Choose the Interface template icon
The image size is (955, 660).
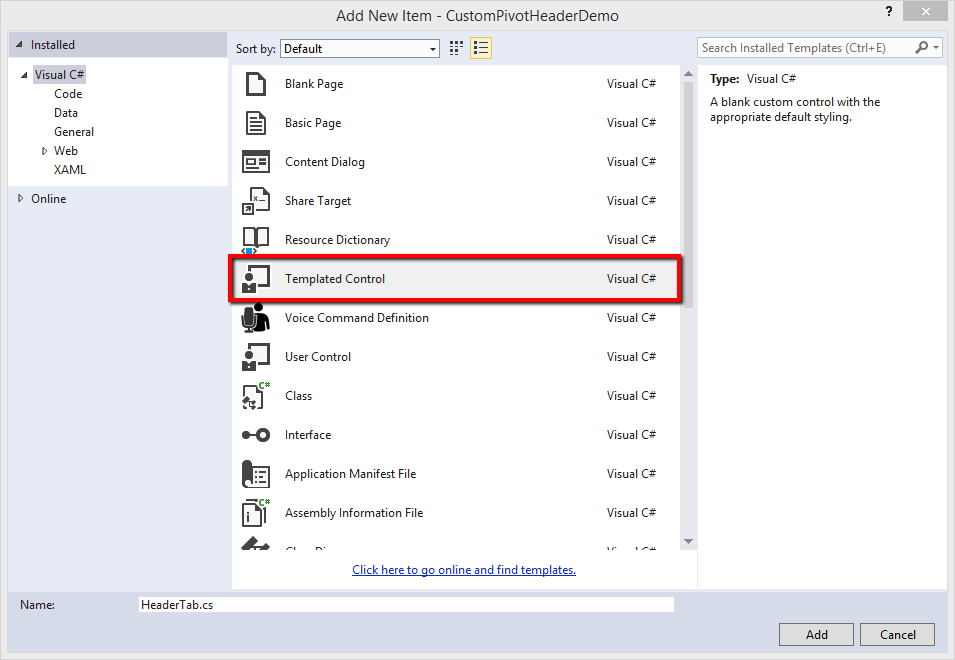pos(256,435)
